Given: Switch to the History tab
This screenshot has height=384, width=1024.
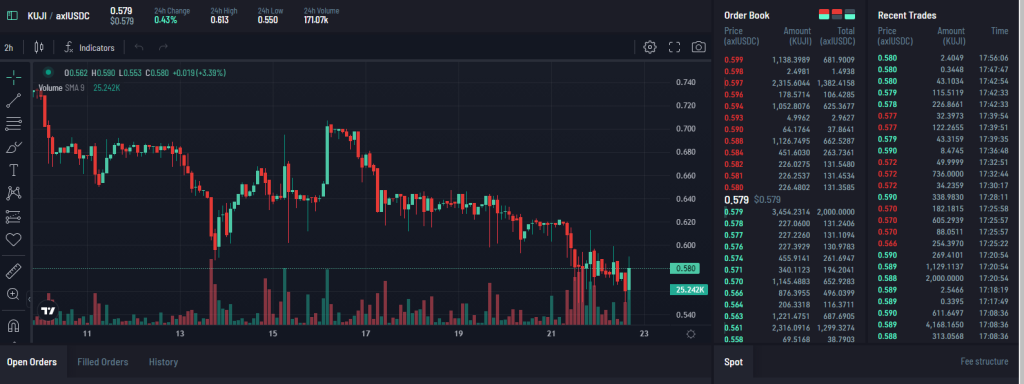Looking at the screenshot, I should click(163, 362).
